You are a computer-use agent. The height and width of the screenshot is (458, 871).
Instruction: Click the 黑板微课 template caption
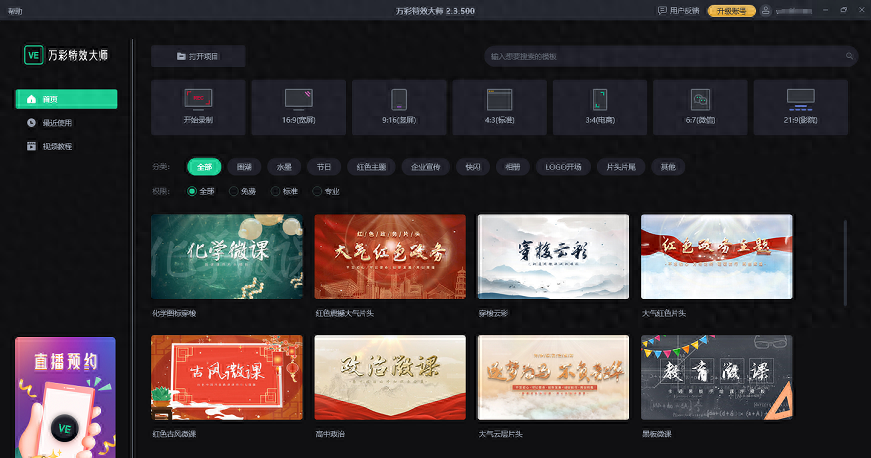pos(657,434)
